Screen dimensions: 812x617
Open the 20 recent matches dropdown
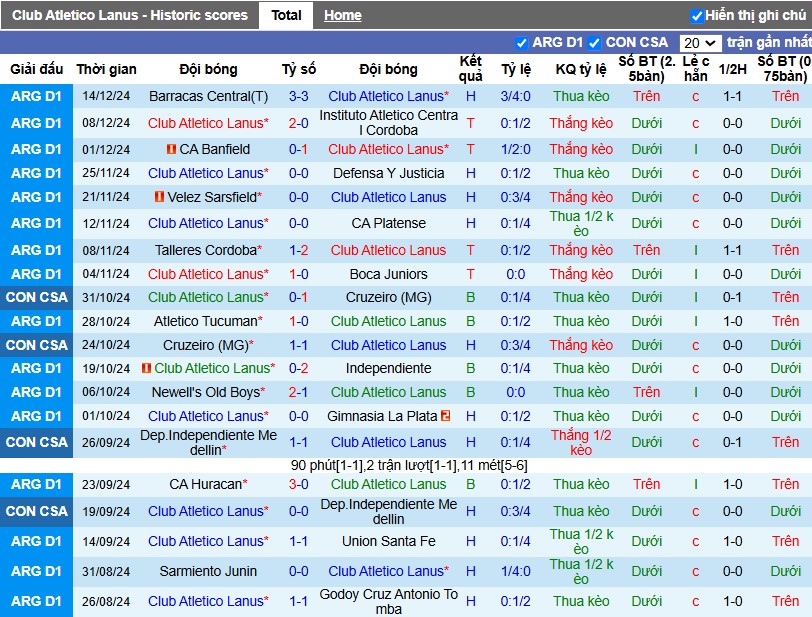pos(700,43)
